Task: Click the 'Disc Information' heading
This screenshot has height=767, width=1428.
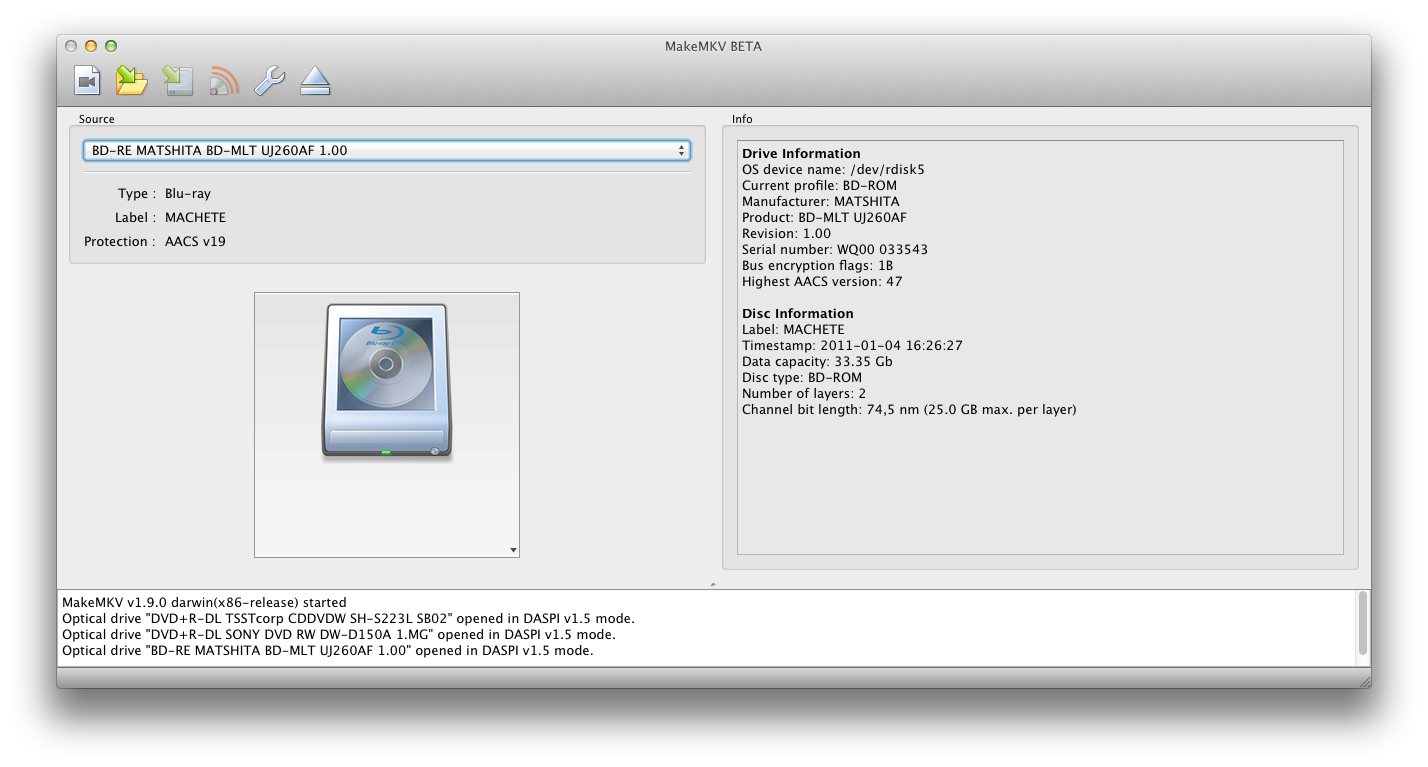Action: (x=798, y=314)
